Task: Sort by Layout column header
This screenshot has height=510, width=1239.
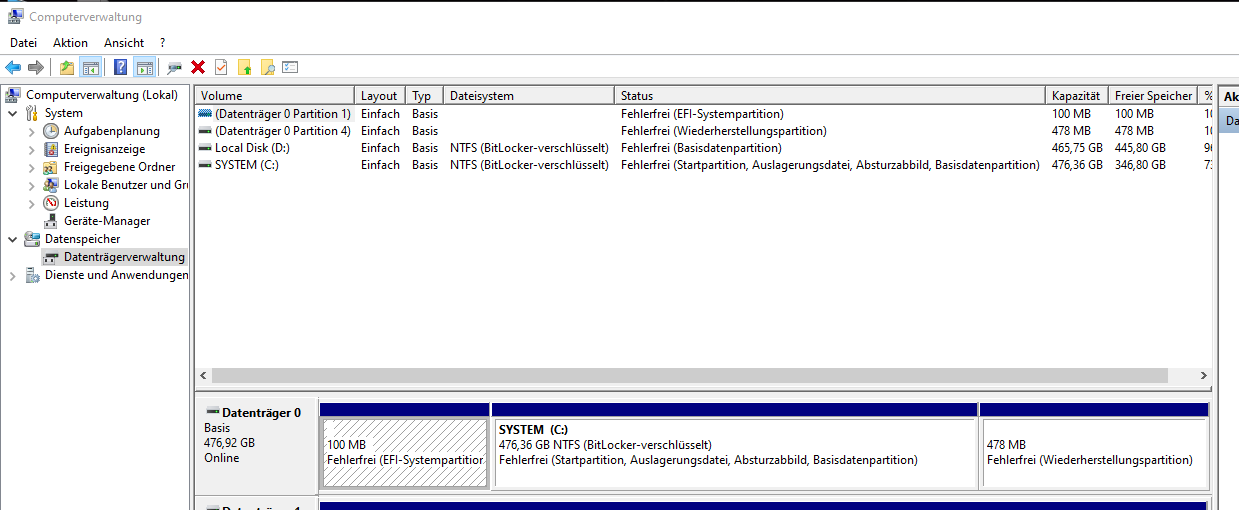Action: [x=381, y=96]
